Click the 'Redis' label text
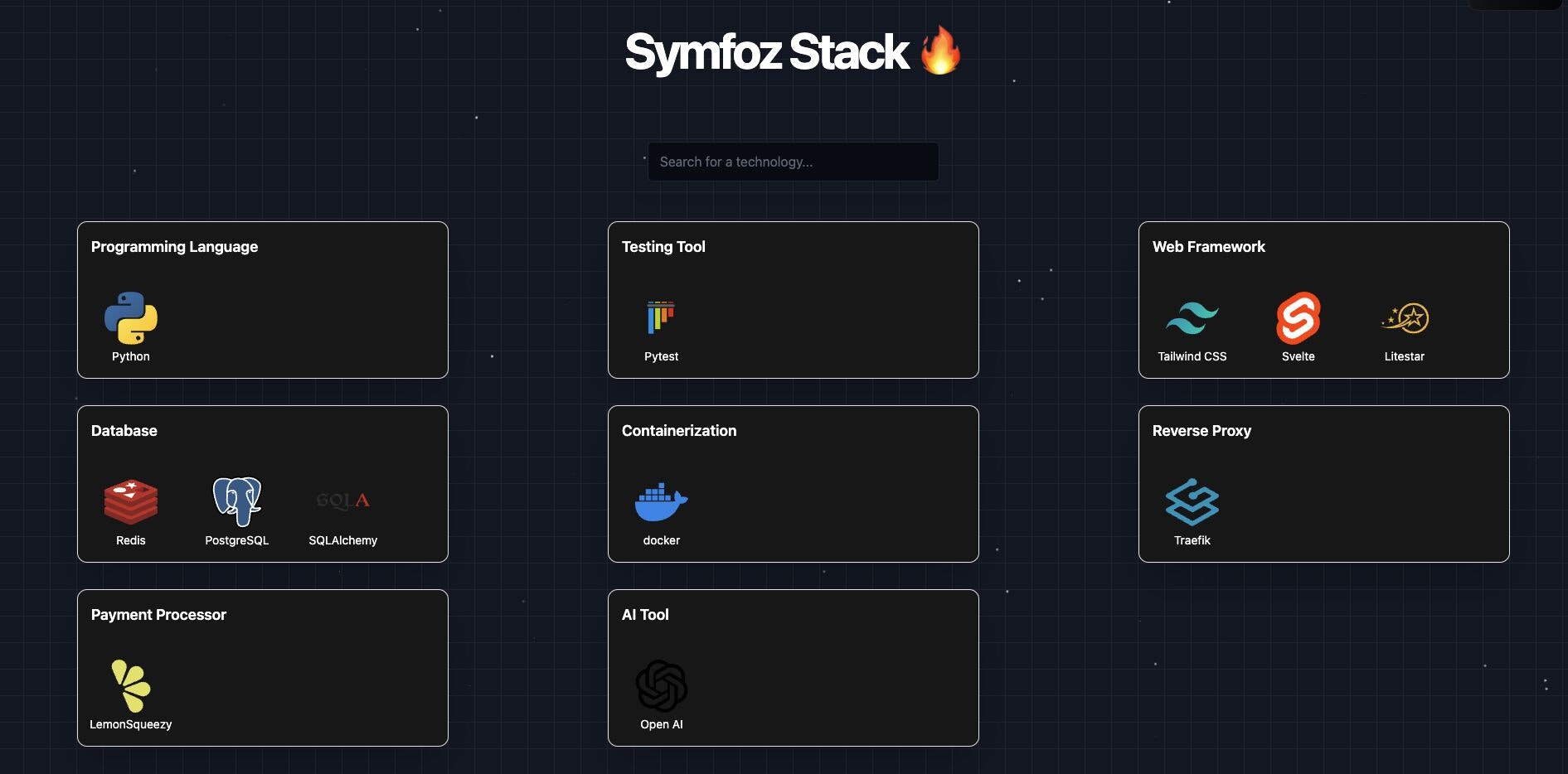Image resolution: width=1568 pixels, height=774 pixels. pyautogui.click(x=131, y=540)
